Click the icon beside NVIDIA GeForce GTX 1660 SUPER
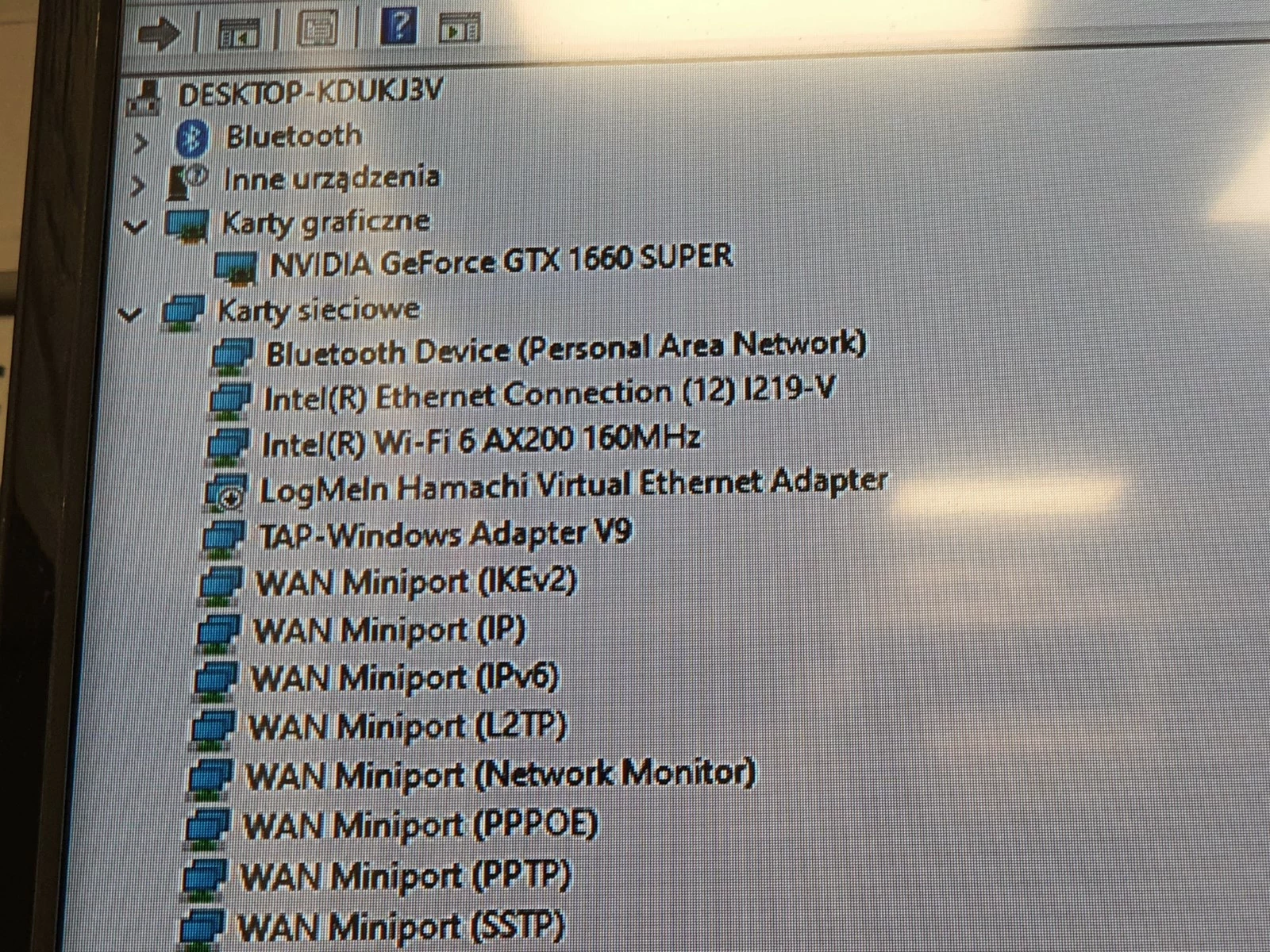This screenshot has width=1270, height=952. [x=236, y=267]
